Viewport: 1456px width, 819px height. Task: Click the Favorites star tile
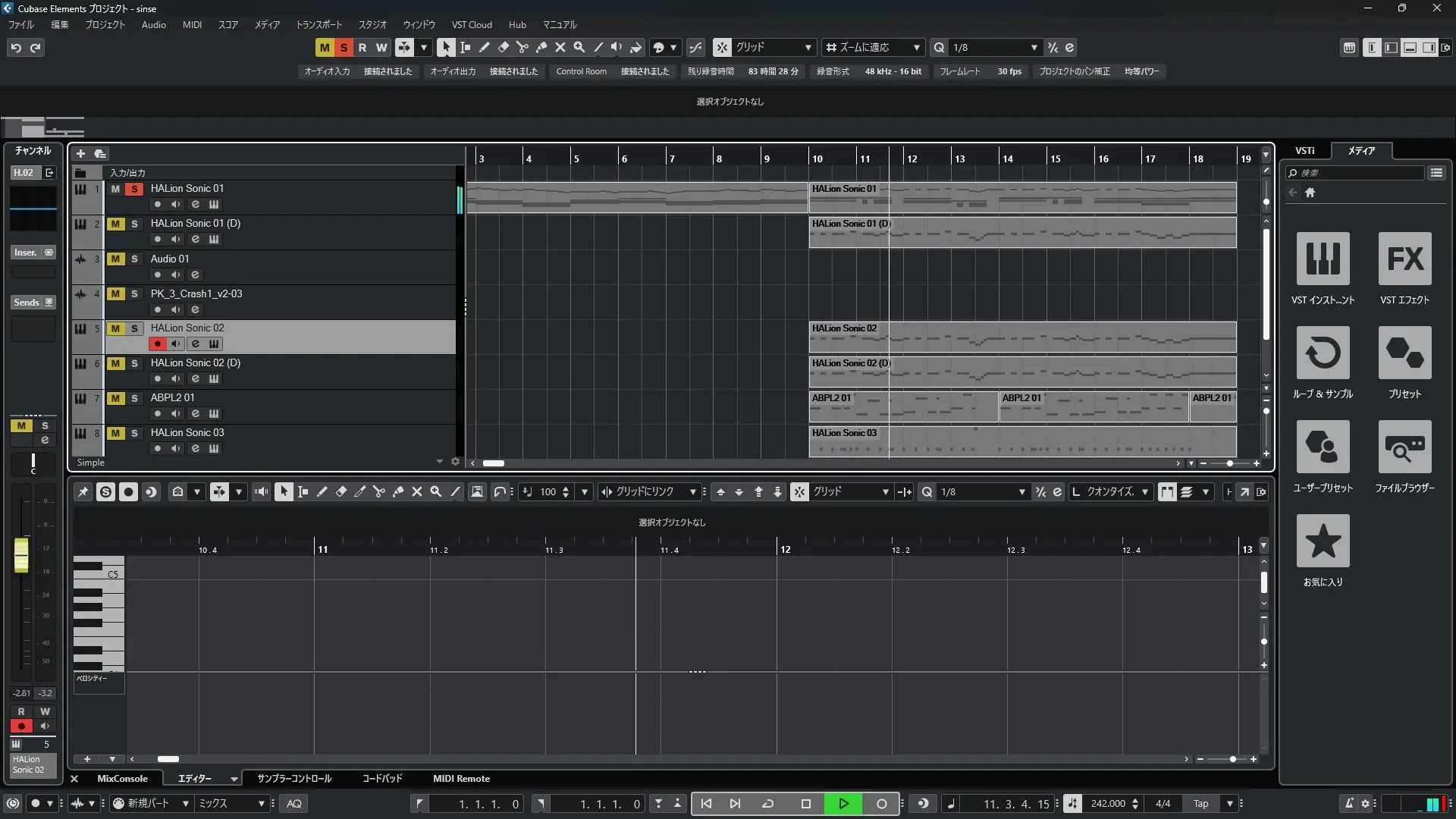(x=1323, y=541)
